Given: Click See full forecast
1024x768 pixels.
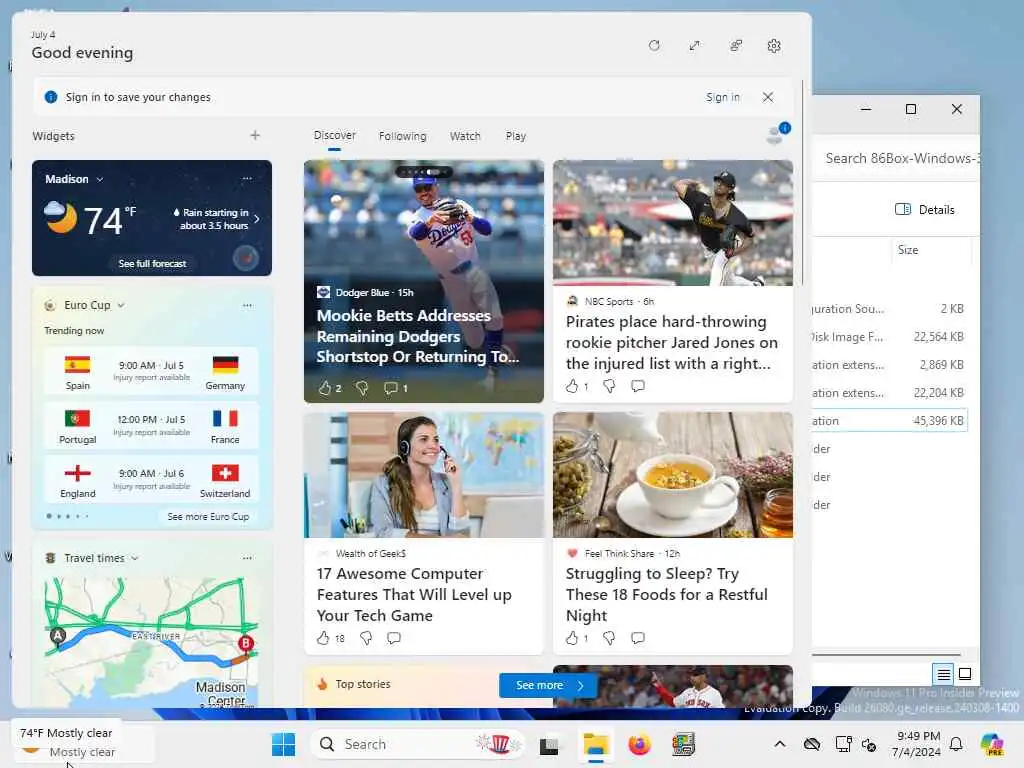Looking at the screenshot, I should coord(152,264).
